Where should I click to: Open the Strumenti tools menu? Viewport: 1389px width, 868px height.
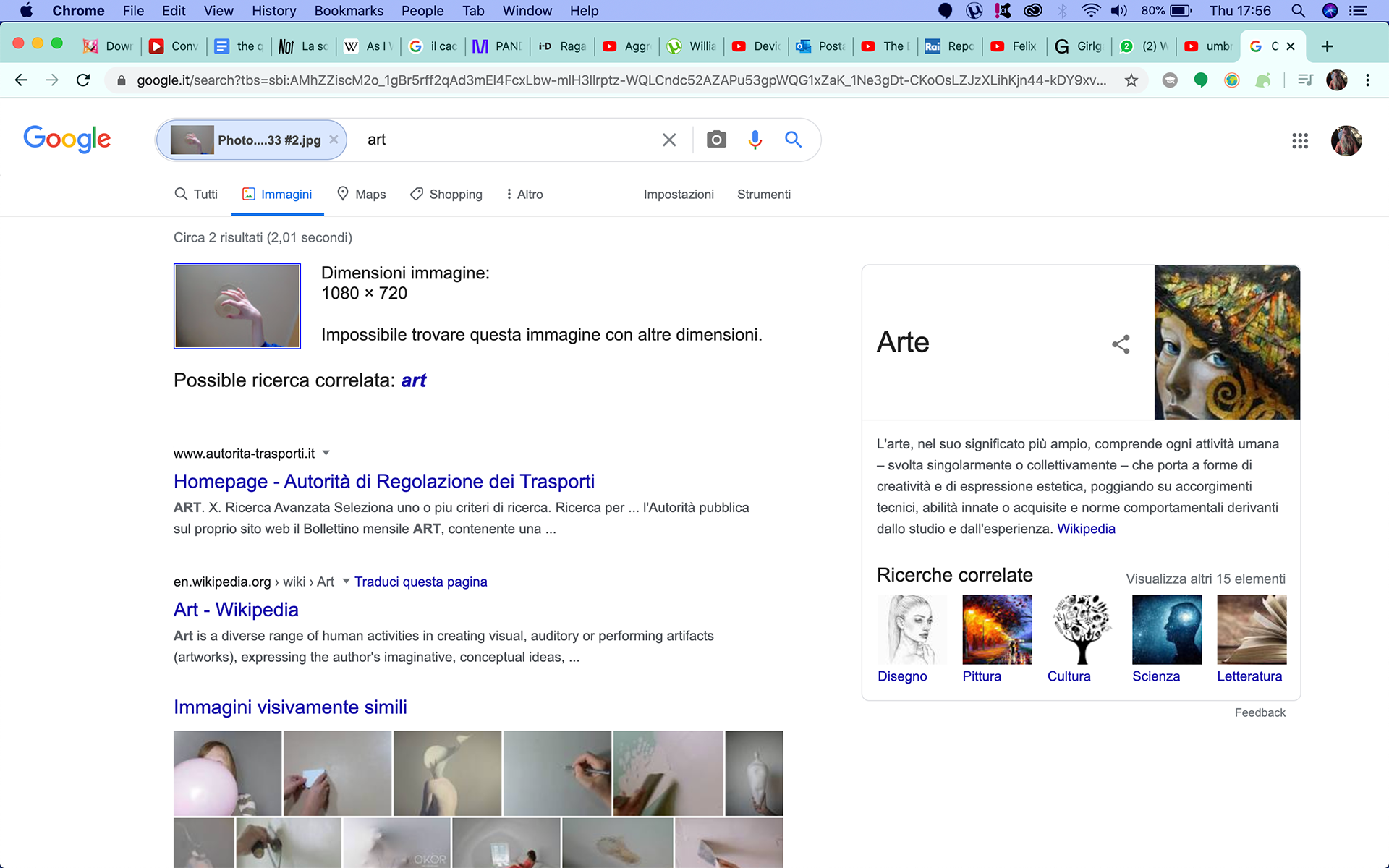click(764, 195)
